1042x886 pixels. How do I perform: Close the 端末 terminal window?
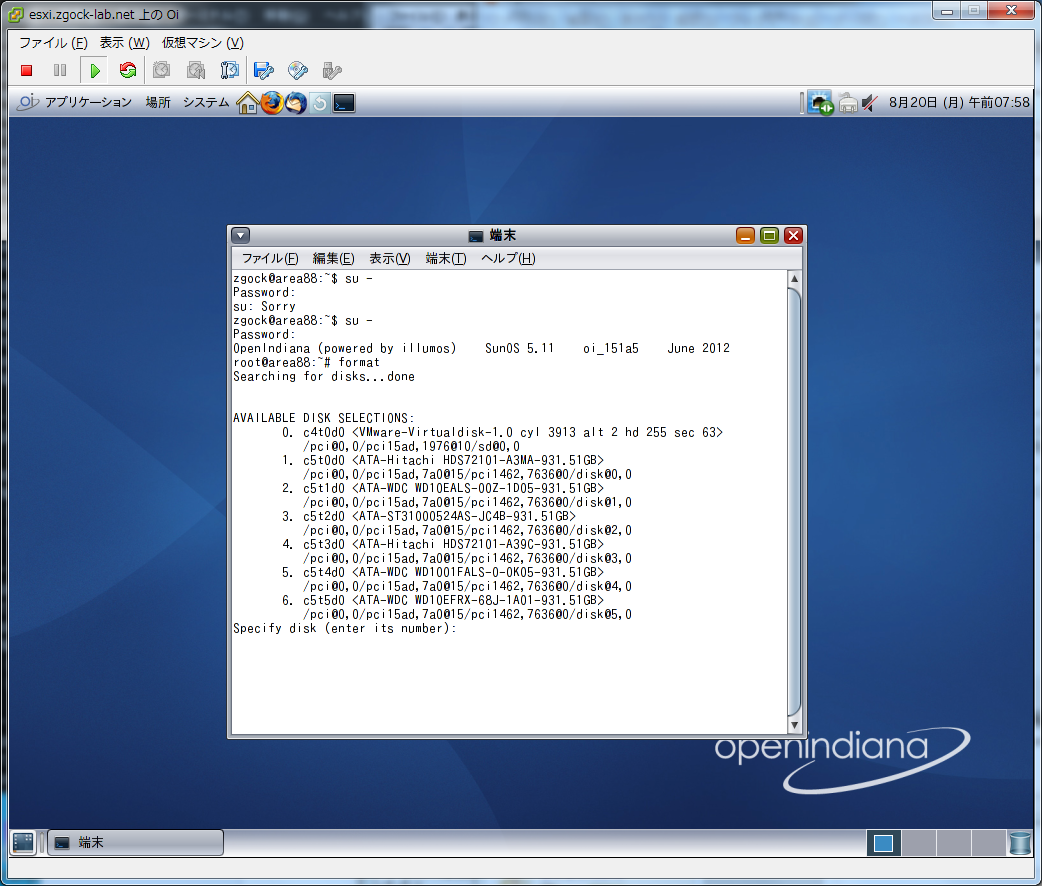pos(793,235)
